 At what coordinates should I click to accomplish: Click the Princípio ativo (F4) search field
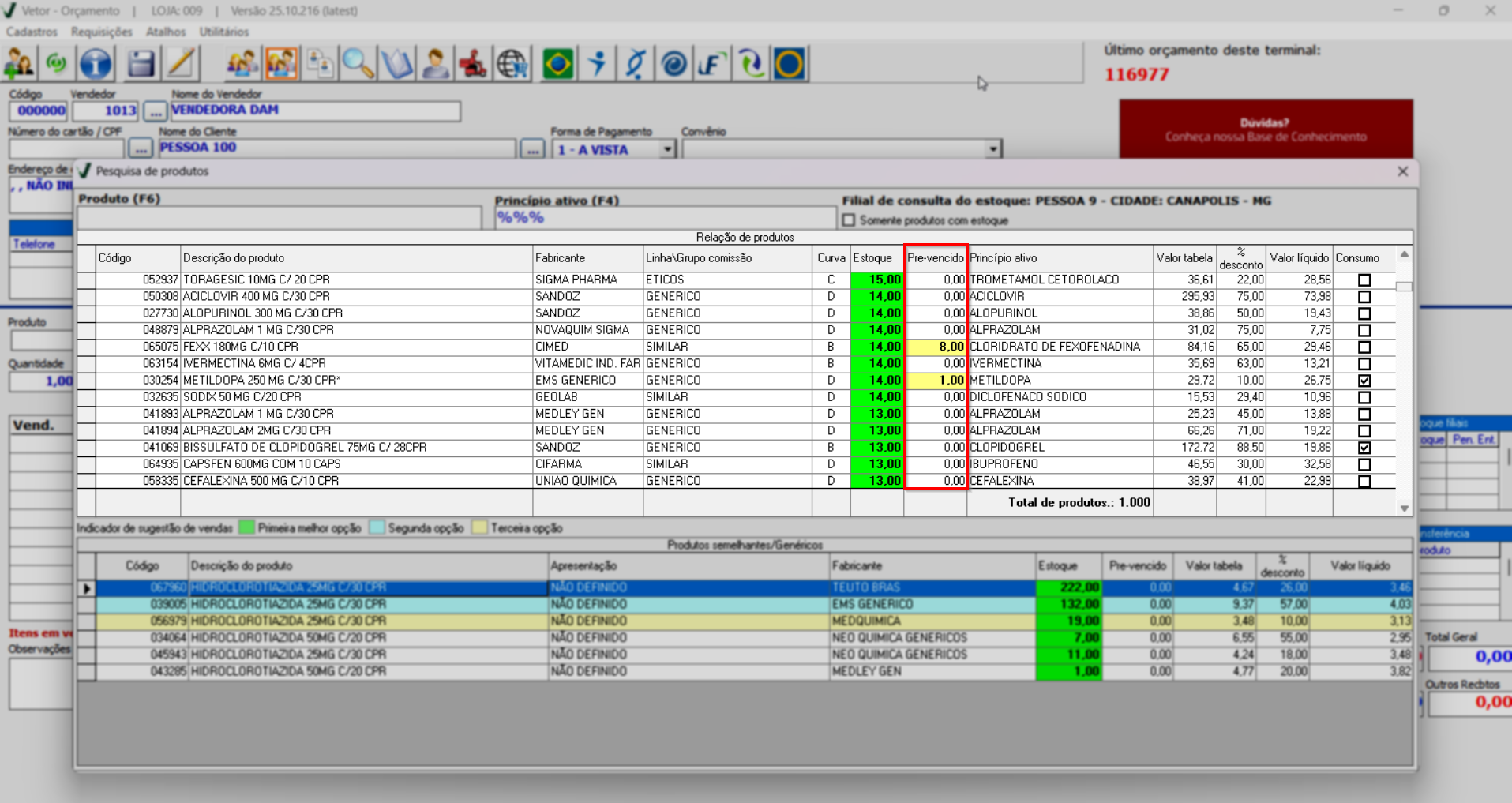(x=665, y=218)
